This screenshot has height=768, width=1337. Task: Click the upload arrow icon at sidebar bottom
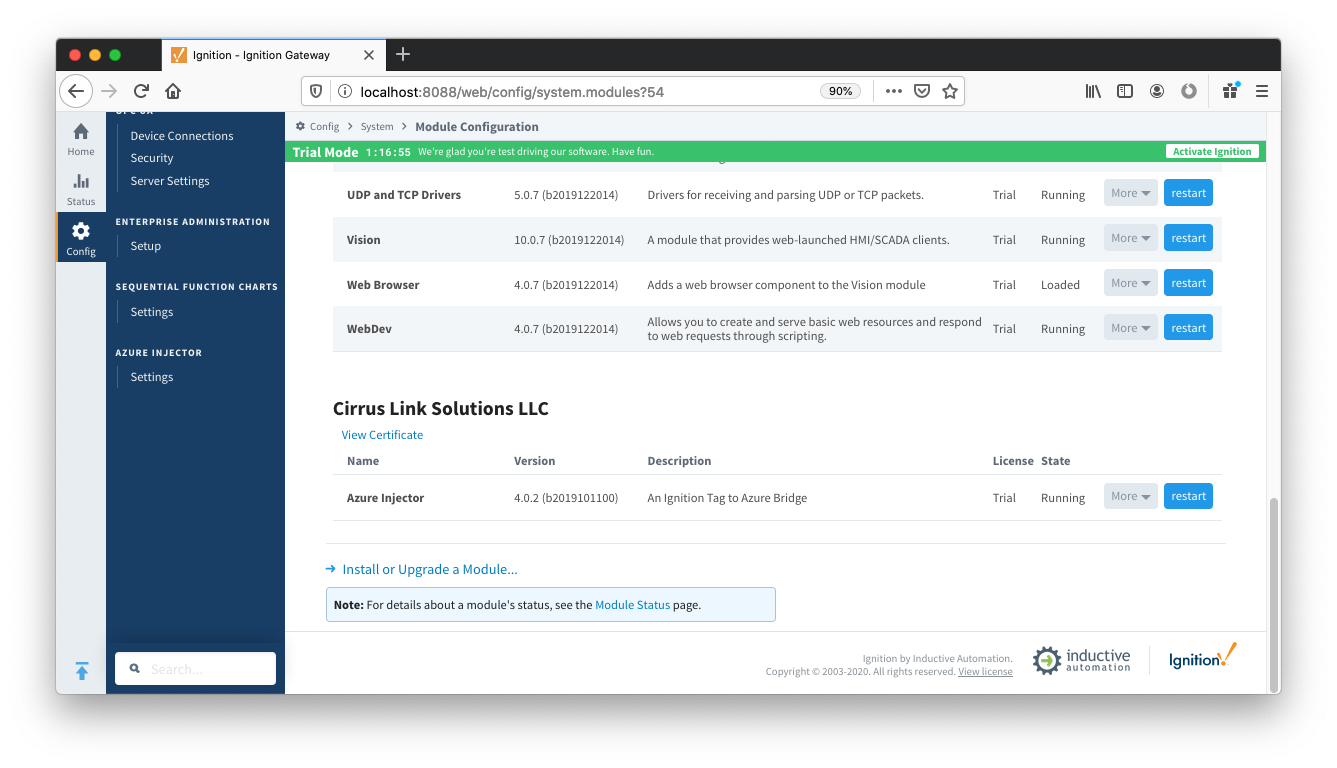[82, 671]
